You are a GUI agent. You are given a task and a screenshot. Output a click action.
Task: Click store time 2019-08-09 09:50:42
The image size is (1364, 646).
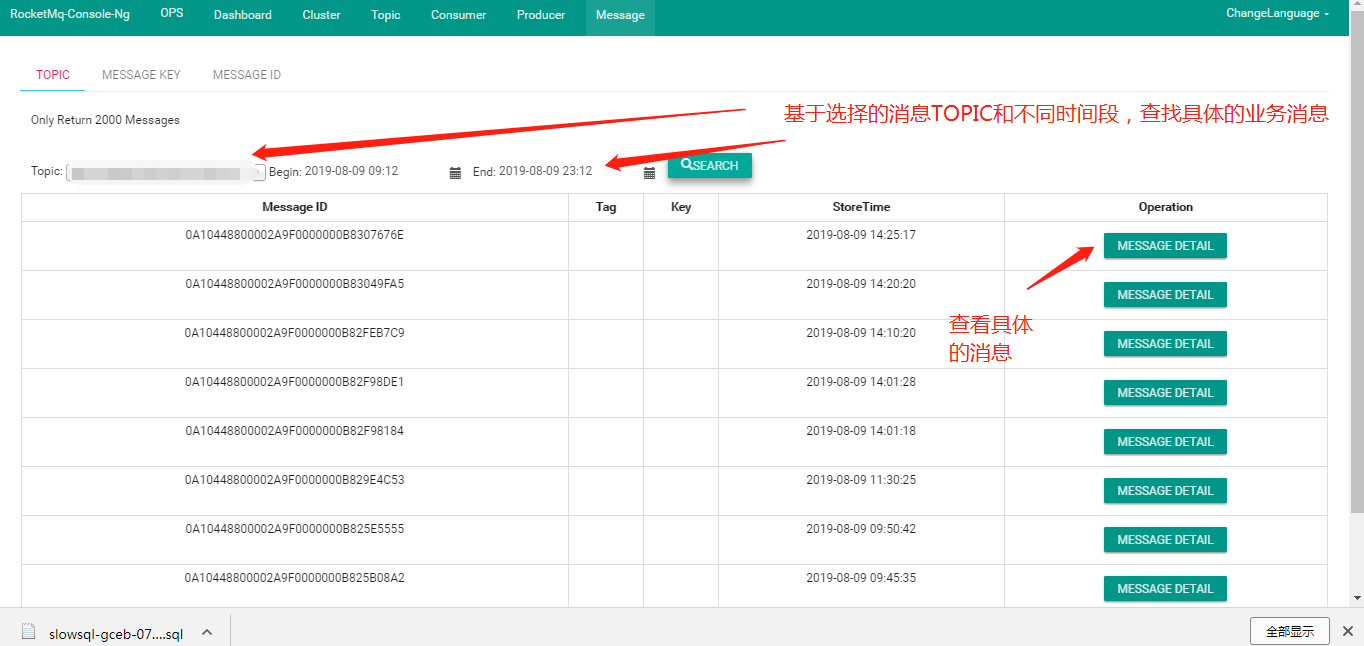point(861,529)
